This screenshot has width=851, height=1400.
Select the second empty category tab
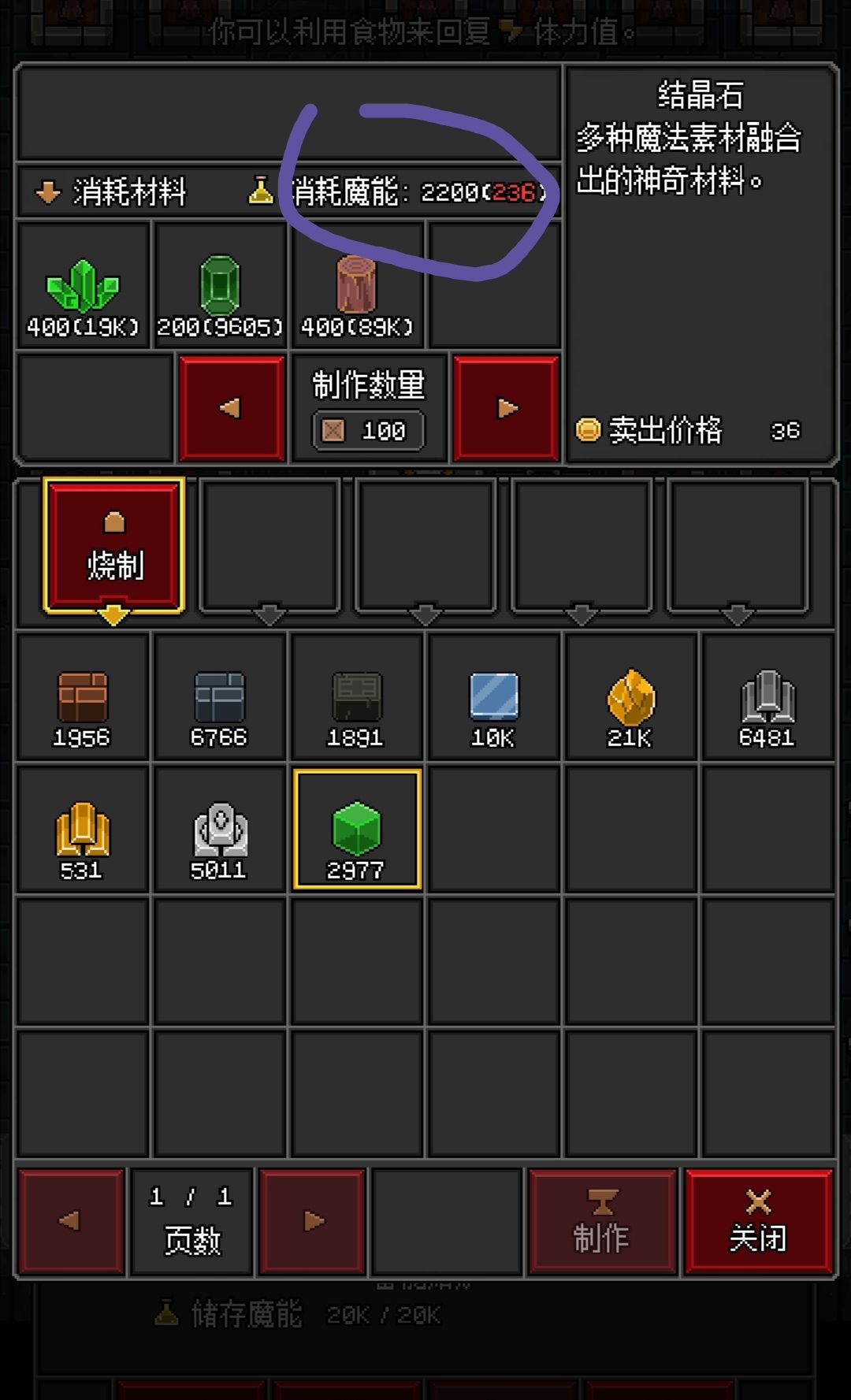coord(426,545)
